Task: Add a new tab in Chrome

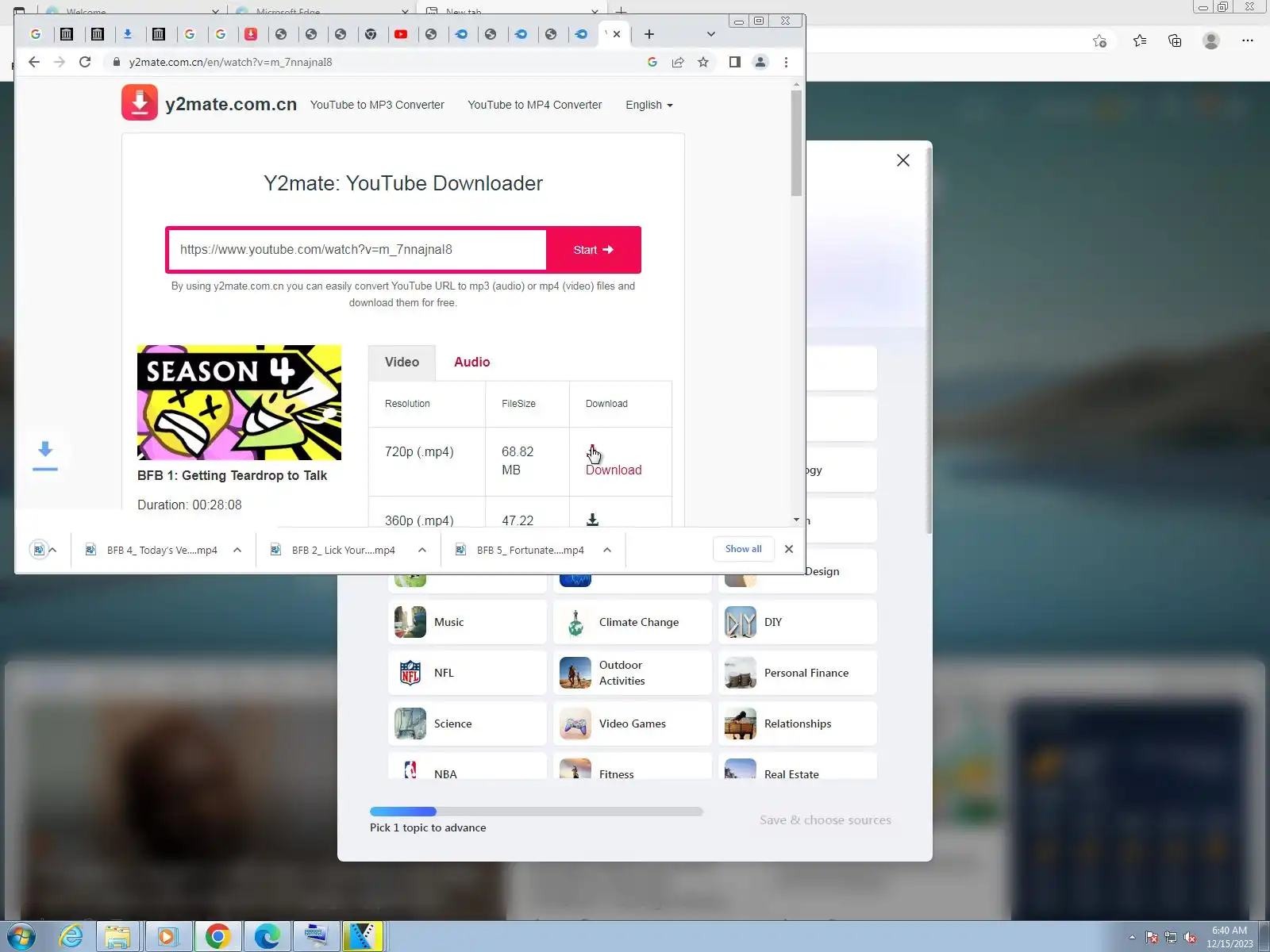Action: coord(649,34)
